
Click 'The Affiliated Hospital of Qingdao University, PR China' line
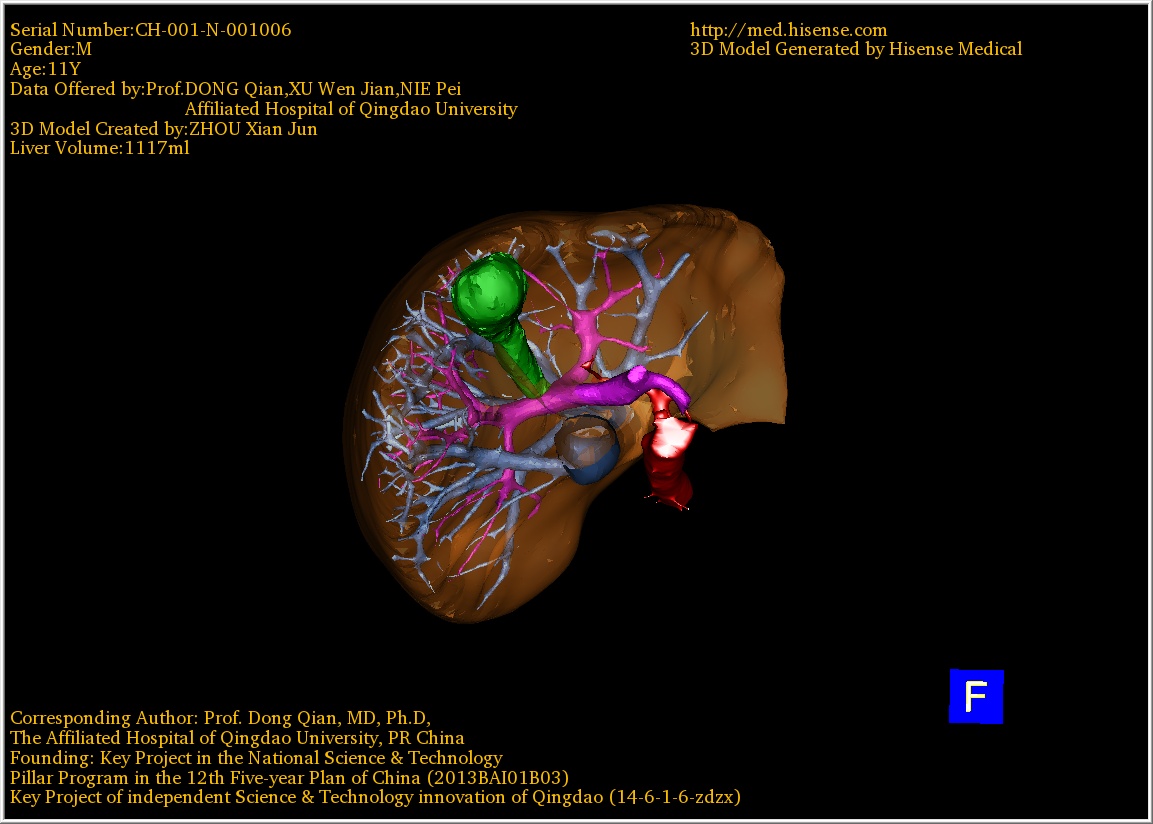[237, 738]
